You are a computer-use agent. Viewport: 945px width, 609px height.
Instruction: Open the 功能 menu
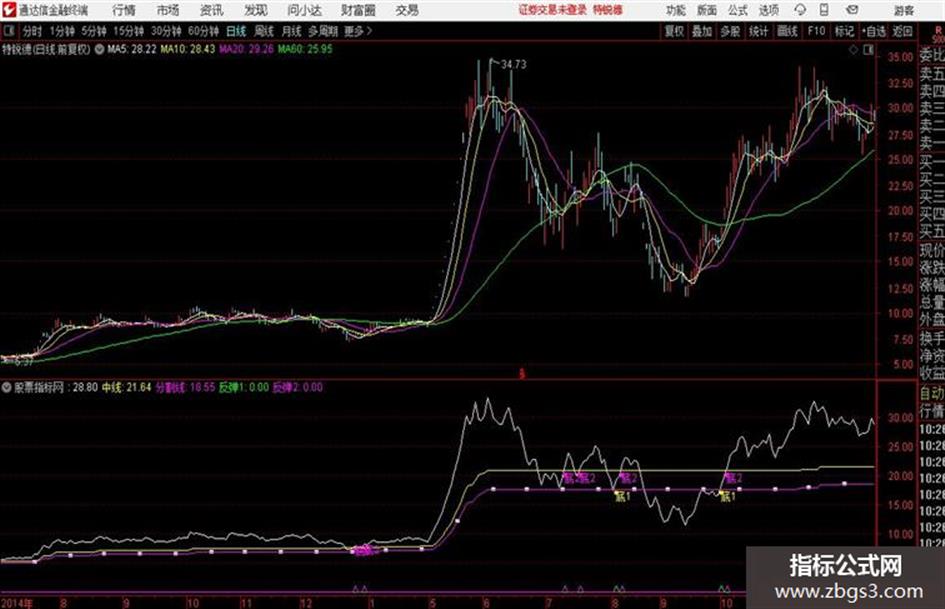tap(676, 10)
